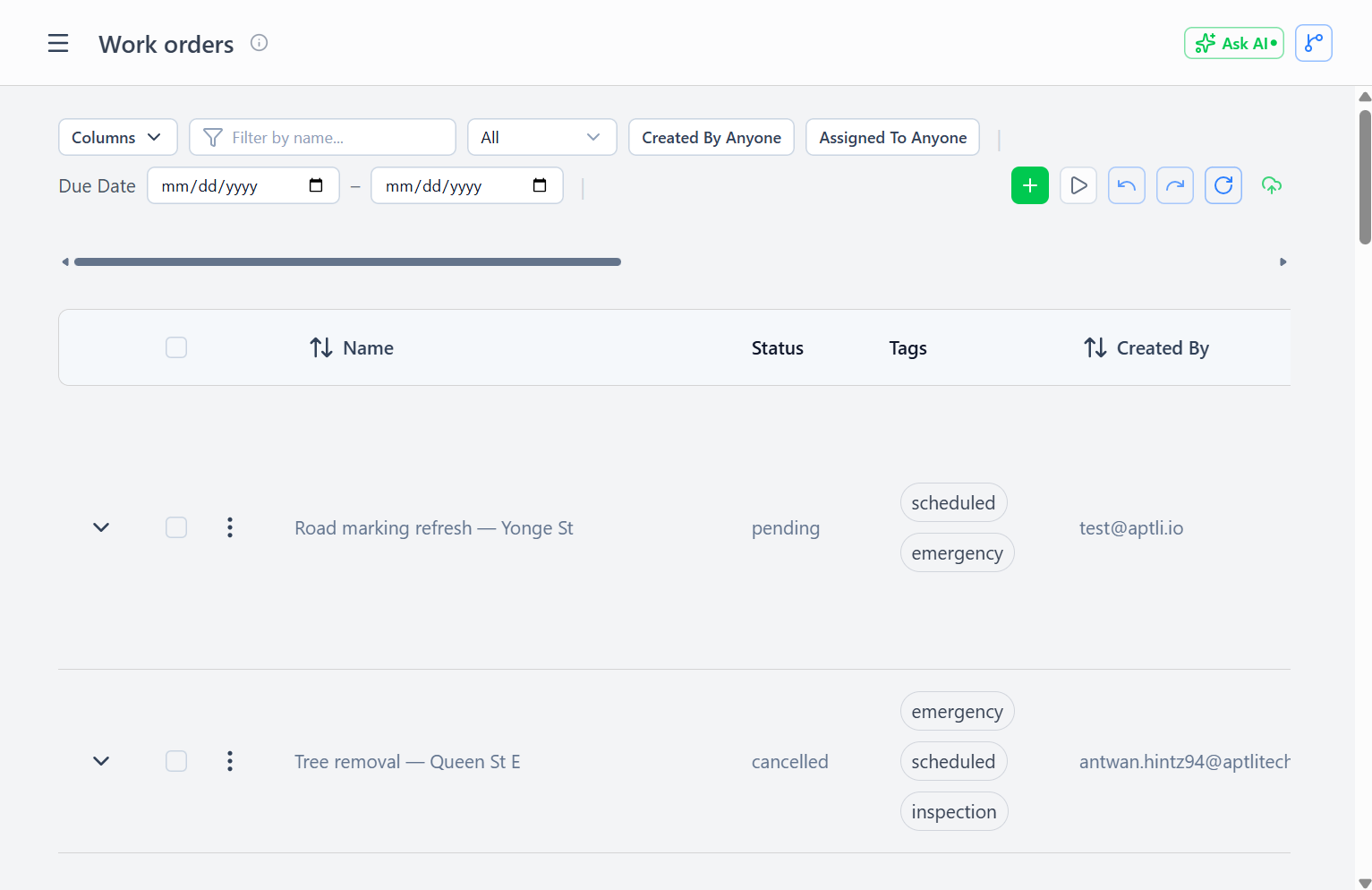This screenshot has width=1372, height=890.
Task: Click the pending status cell
Action: tap(785, 527)
